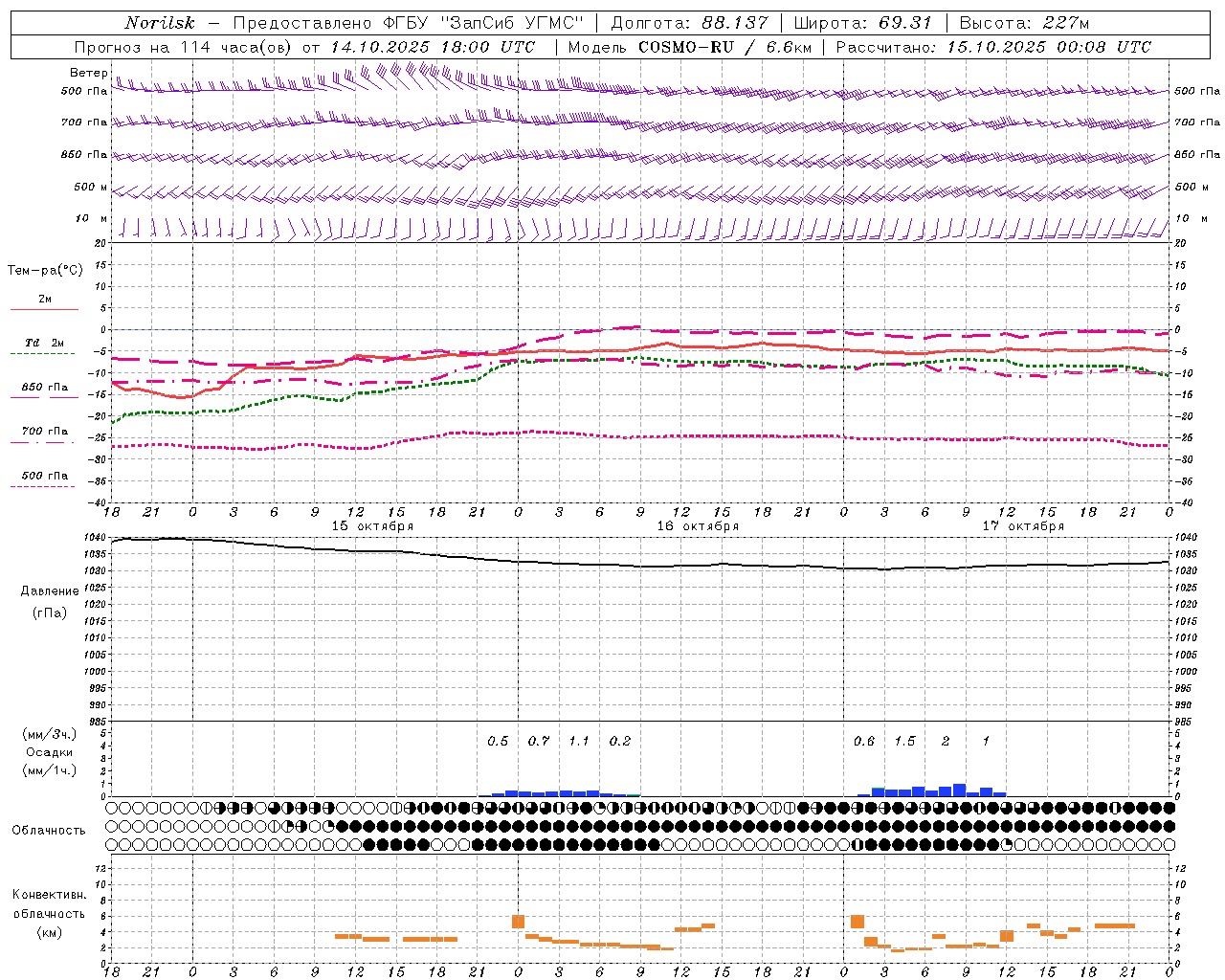1225x980 pixels.
Task: Click the (мм/1ч.) precipitation unit label
Action: tap(50, 770)
